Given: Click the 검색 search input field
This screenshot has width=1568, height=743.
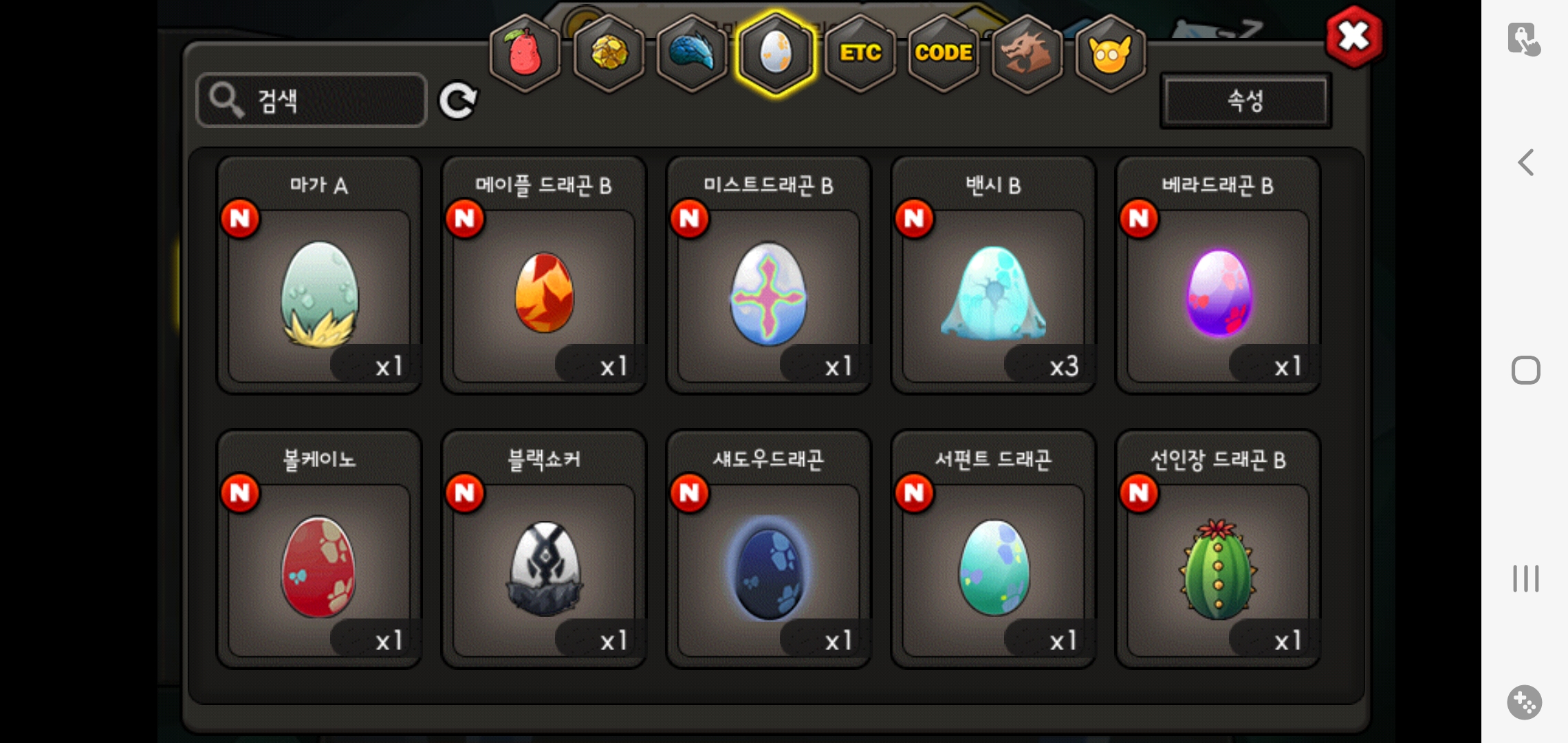Looking at the screenshot, I should tap(312, 100).
